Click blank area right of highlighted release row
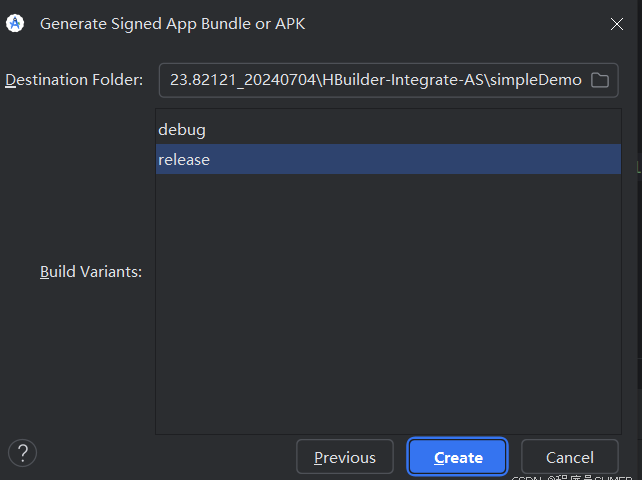642x480 pixels. click(x=450, y=159)
